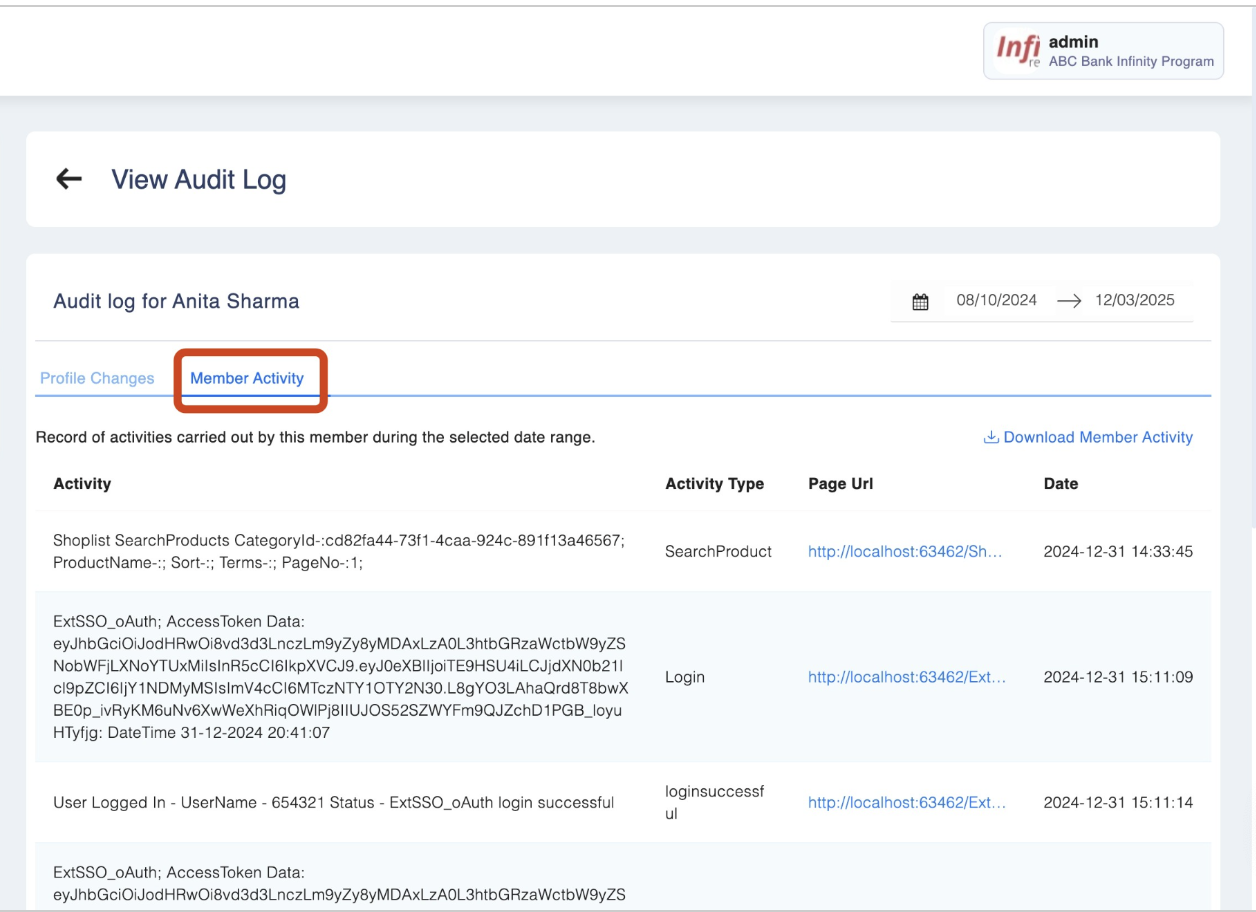The image size is (1256, 912).
Task: Open the calendar icon for date range
Action: (x=921, y=301)
